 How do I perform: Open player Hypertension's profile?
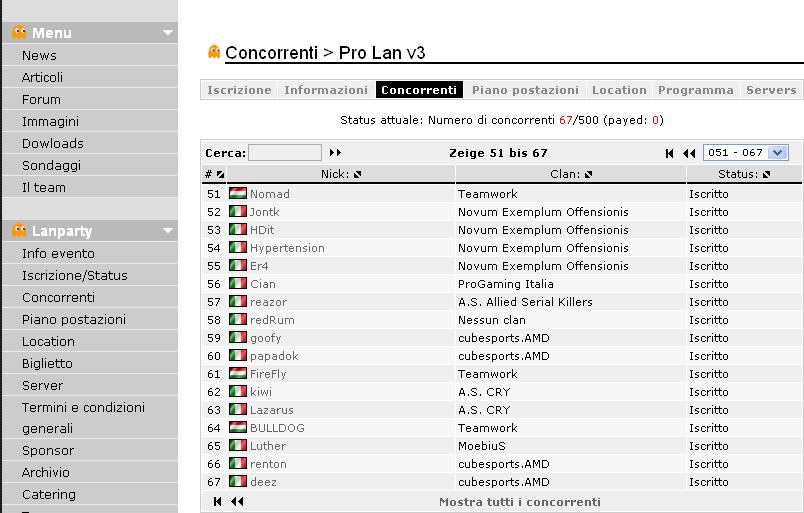click(x=287, y=248)
